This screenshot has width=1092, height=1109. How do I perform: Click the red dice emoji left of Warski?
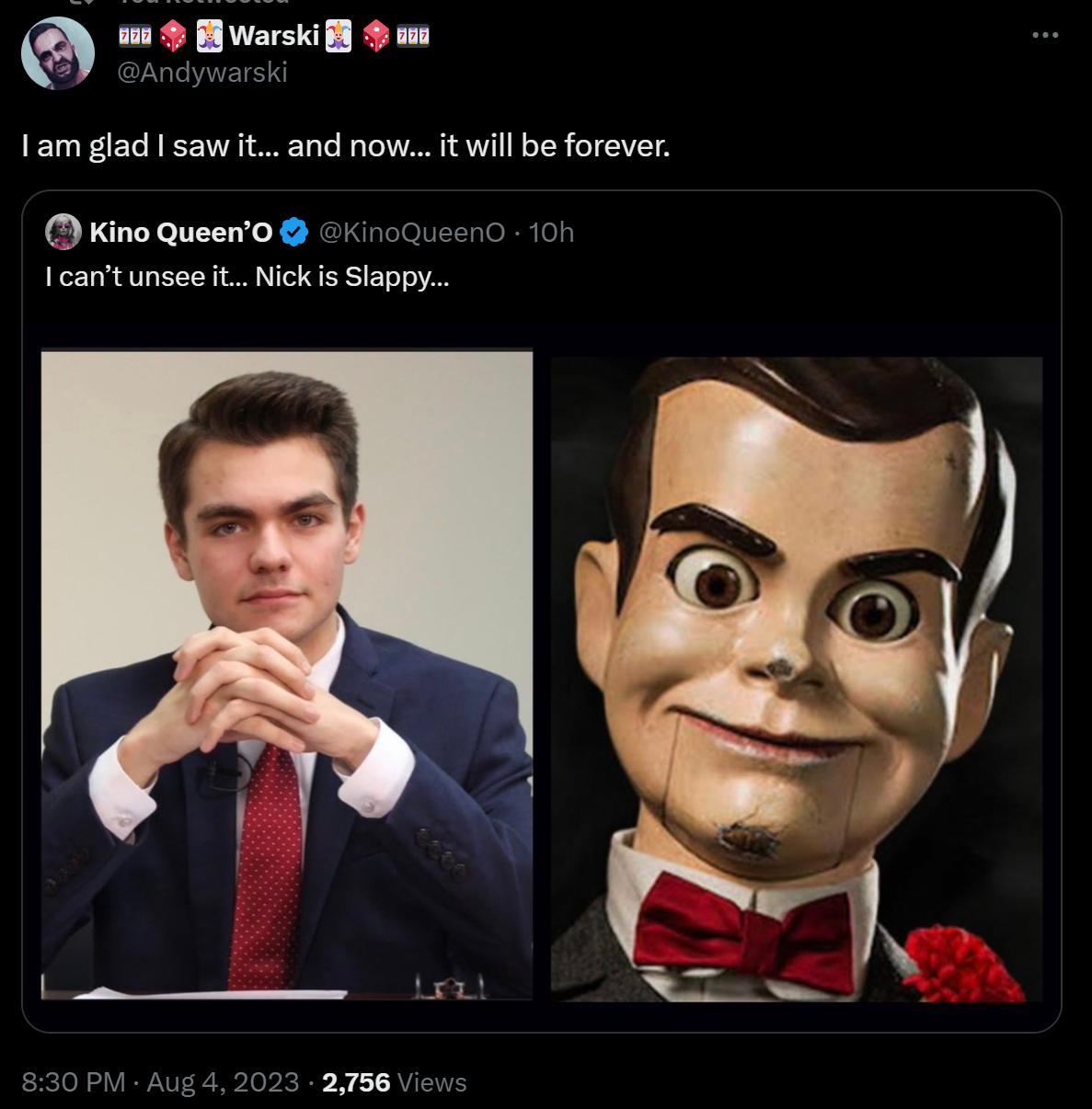(x=173, y=36)
